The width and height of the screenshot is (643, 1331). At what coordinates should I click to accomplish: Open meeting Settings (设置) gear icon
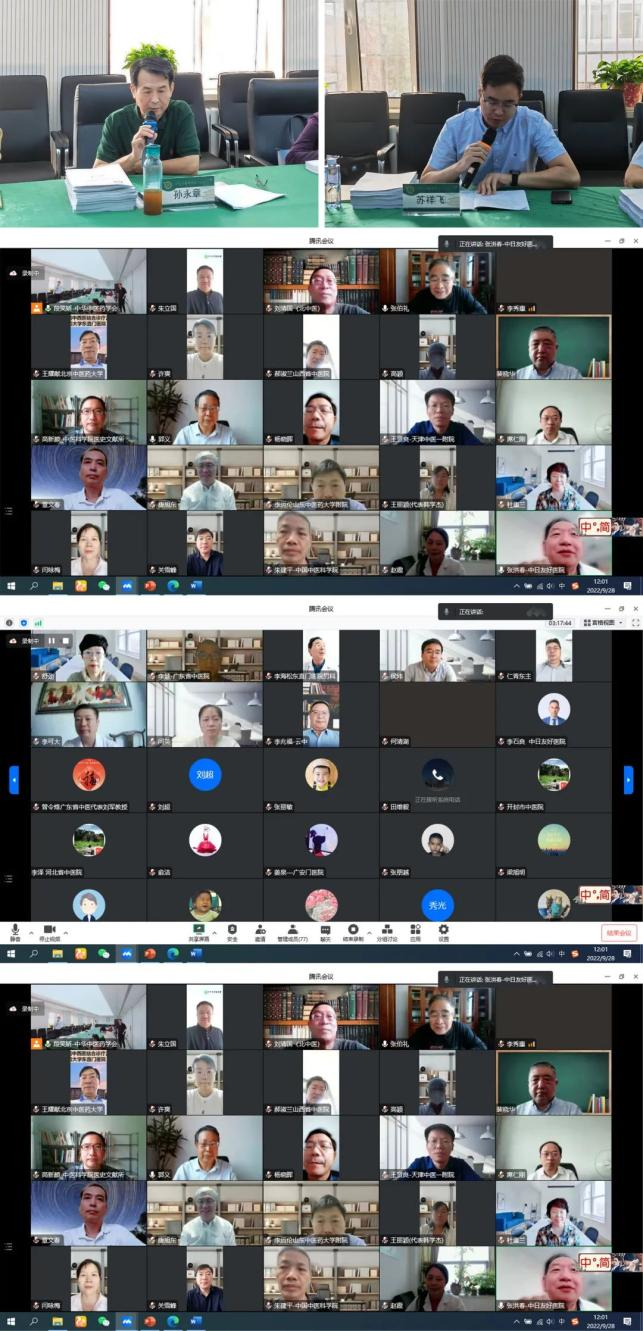coord(444,930)
